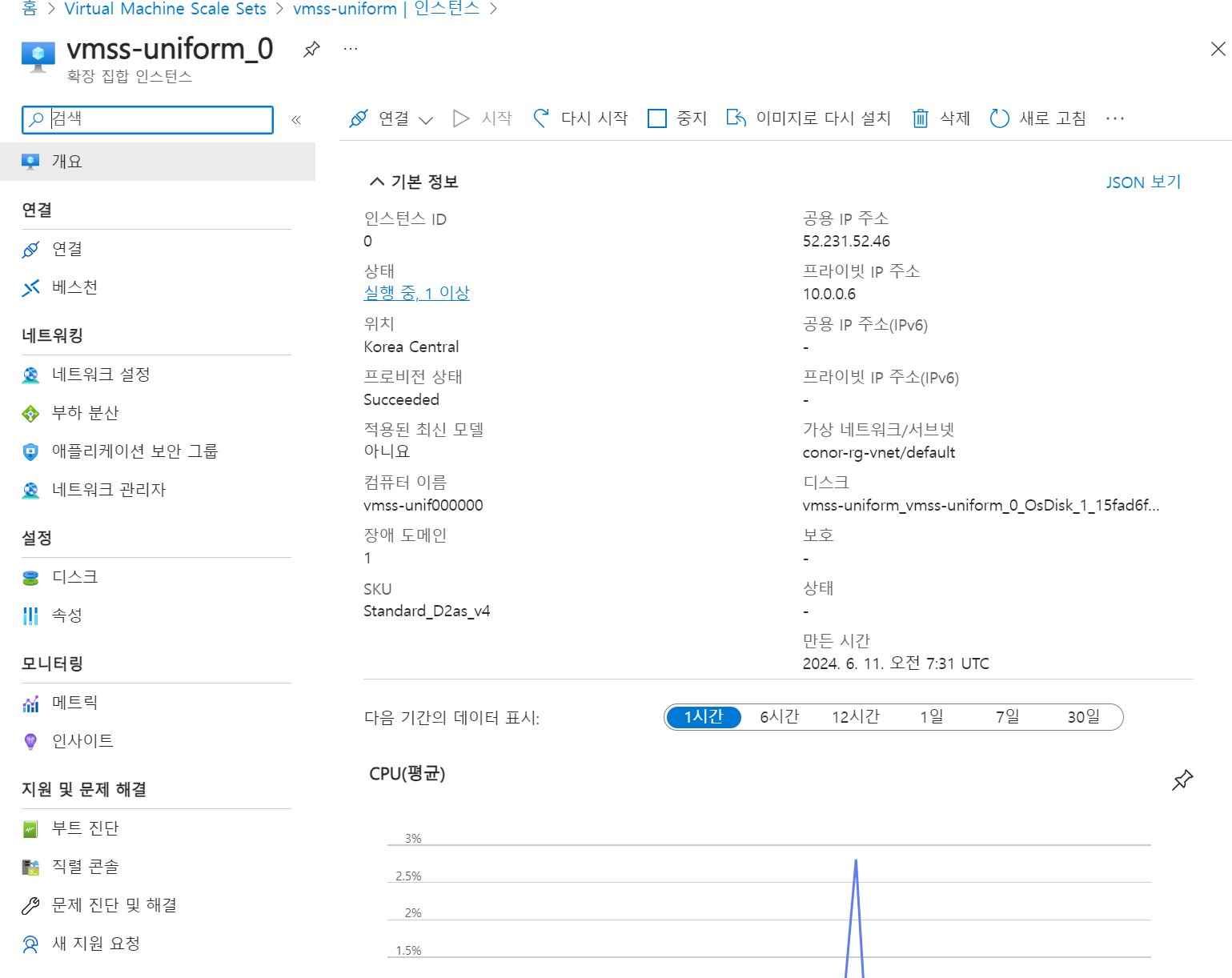This screenshot has height=978, width=1232.
Task: Click the 디스크 sidebar icon
Action: coord(30,577)
